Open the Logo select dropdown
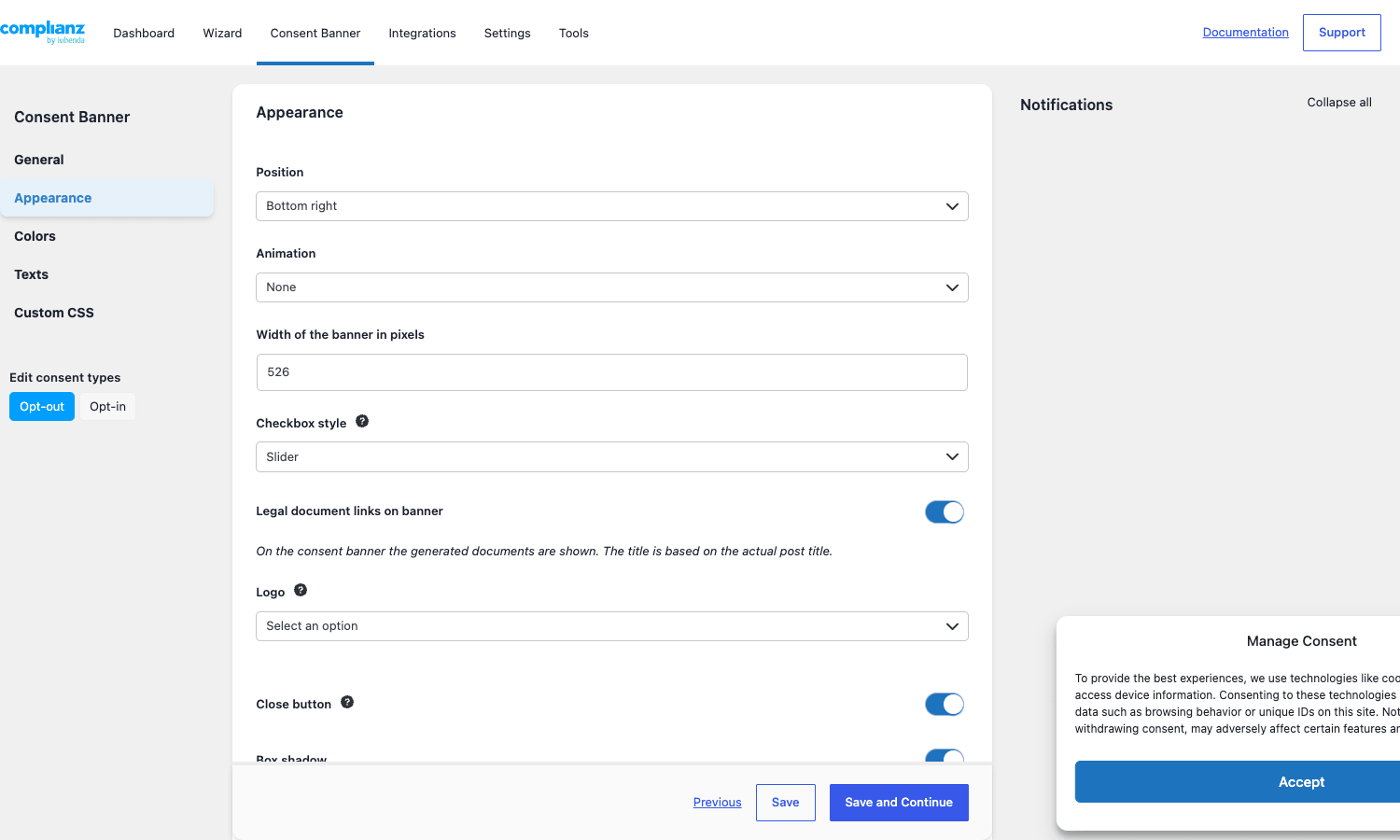Screen dimensions: 1400x840 (612, 626)
